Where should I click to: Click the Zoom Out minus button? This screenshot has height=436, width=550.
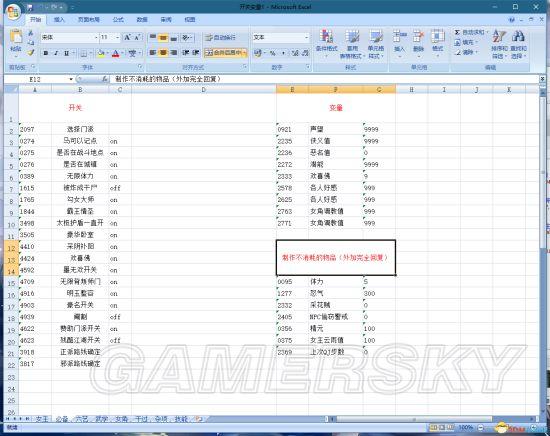[481, 428]
